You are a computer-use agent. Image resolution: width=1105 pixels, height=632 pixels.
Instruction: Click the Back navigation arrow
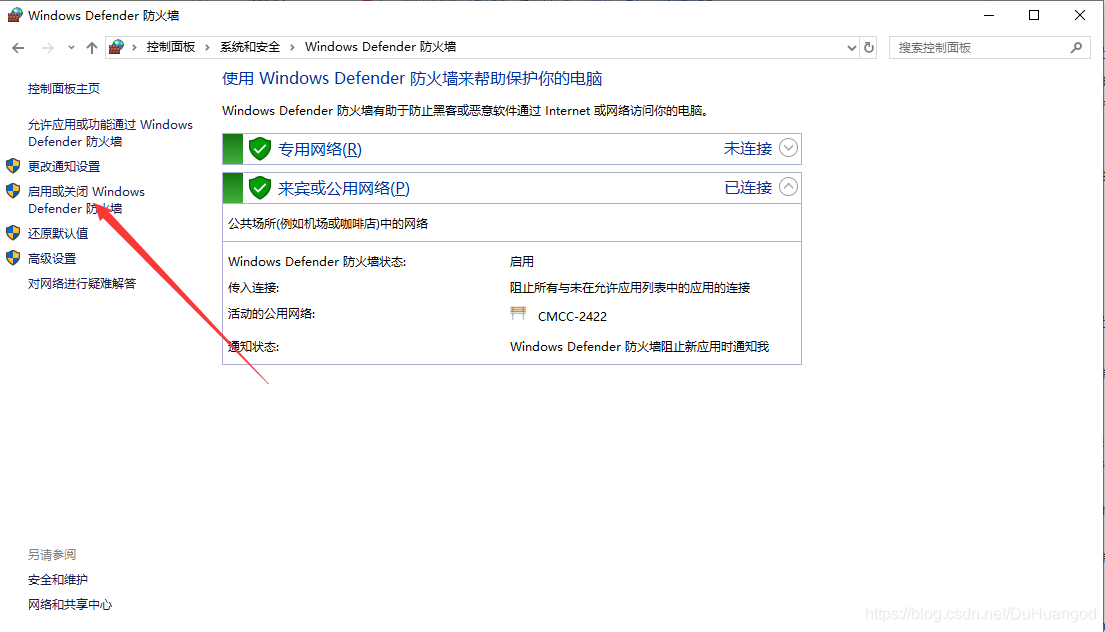(18, 48)
